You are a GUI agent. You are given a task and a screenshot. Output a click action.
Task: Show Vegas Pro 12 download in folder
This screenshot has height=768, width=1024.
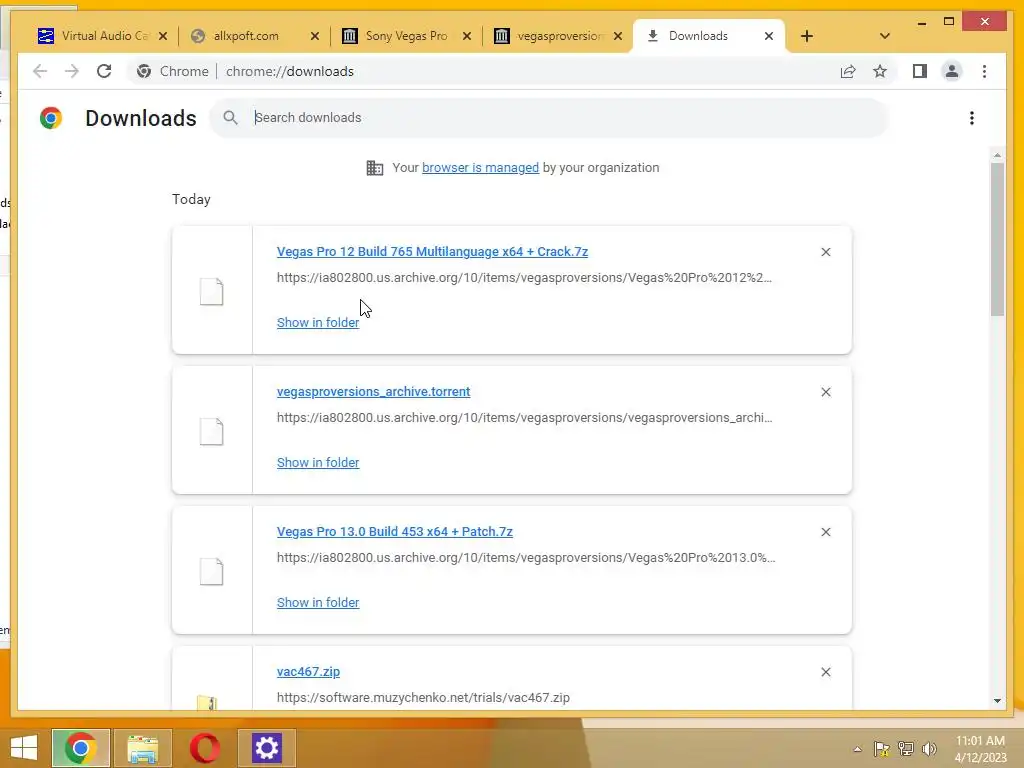click(x=318, y=323)
